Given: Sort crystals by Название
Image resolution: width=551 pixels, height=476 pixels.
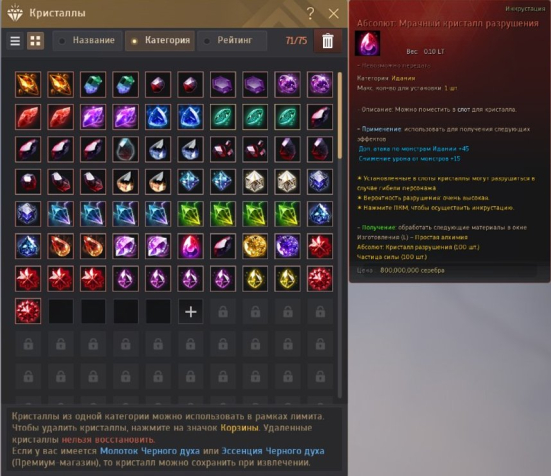Looking at the screenshot, I should pyautogui.click(x=87, y=40).
